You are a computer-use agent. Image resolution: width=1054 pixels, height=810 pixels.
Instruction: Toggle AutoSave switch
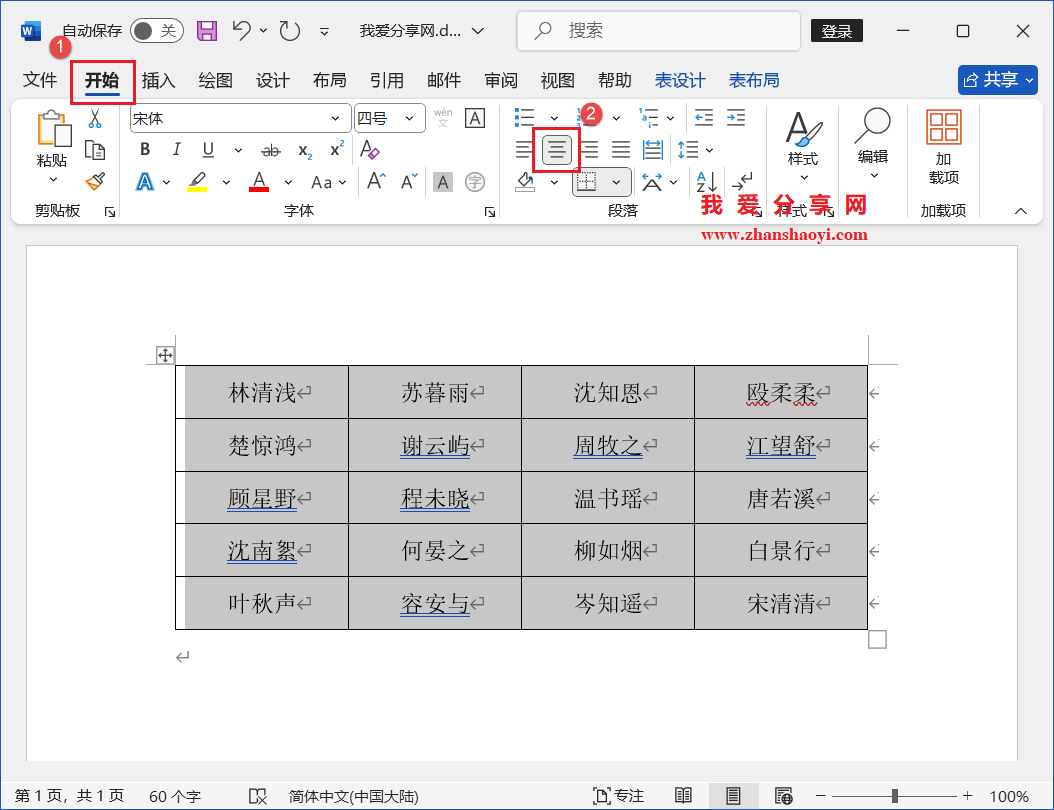(x=157, y=31)
